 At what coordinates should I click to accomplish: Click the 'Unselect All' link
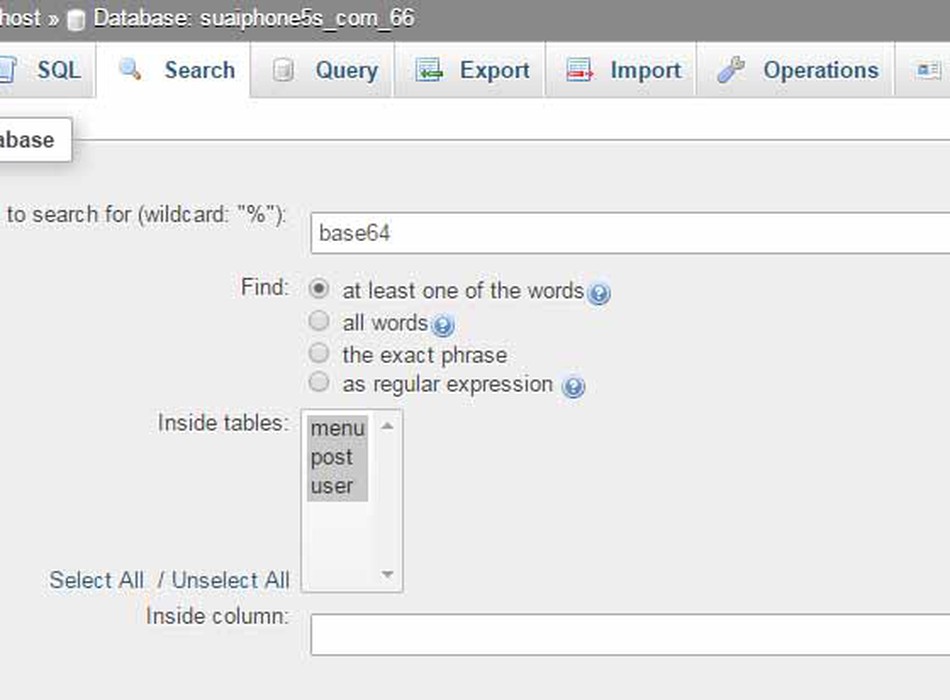(231, 580)
